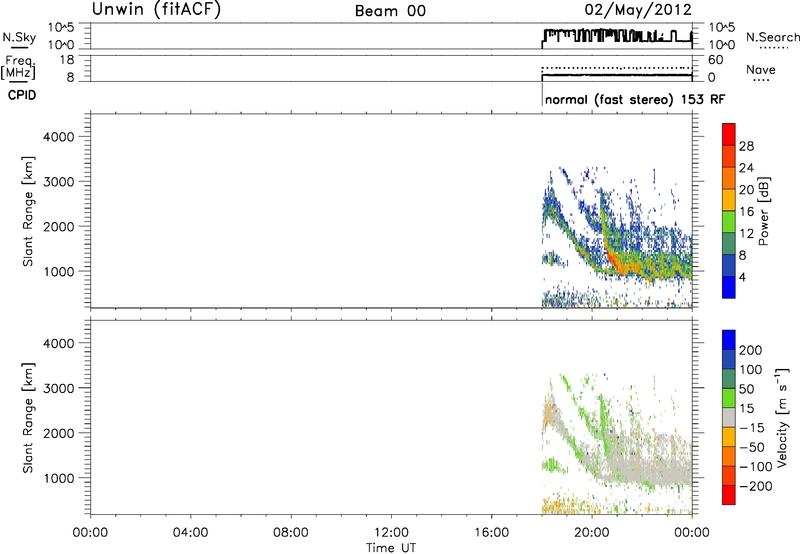The width and height of the screenshot is (800, 554).
Task: Click '4000' tick on power panel axis
Action: 59,137
